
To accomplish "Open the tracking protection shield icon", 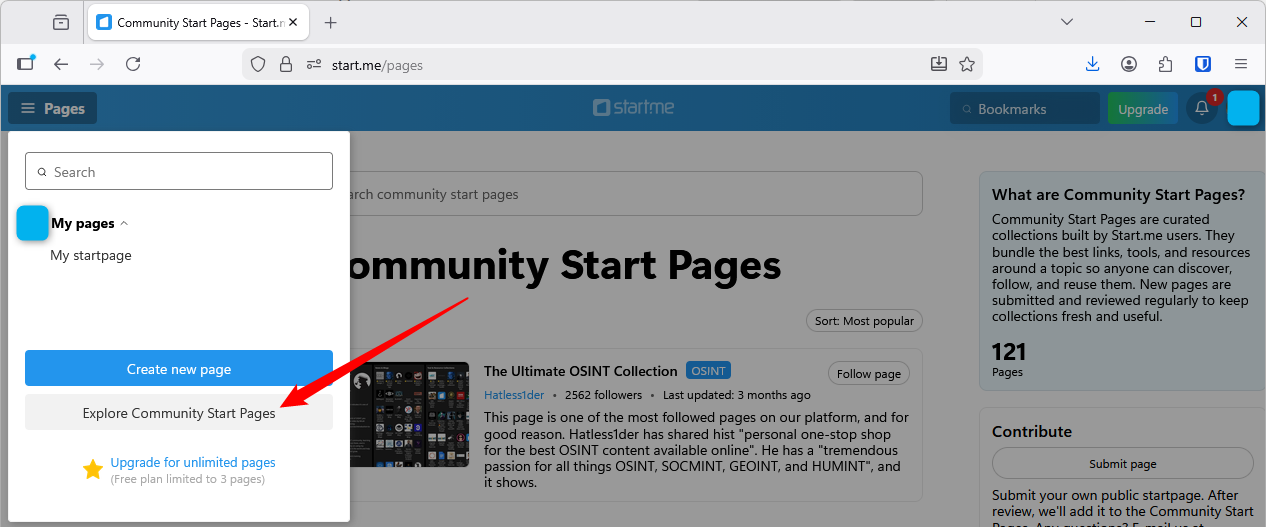I will click(258, 64).
